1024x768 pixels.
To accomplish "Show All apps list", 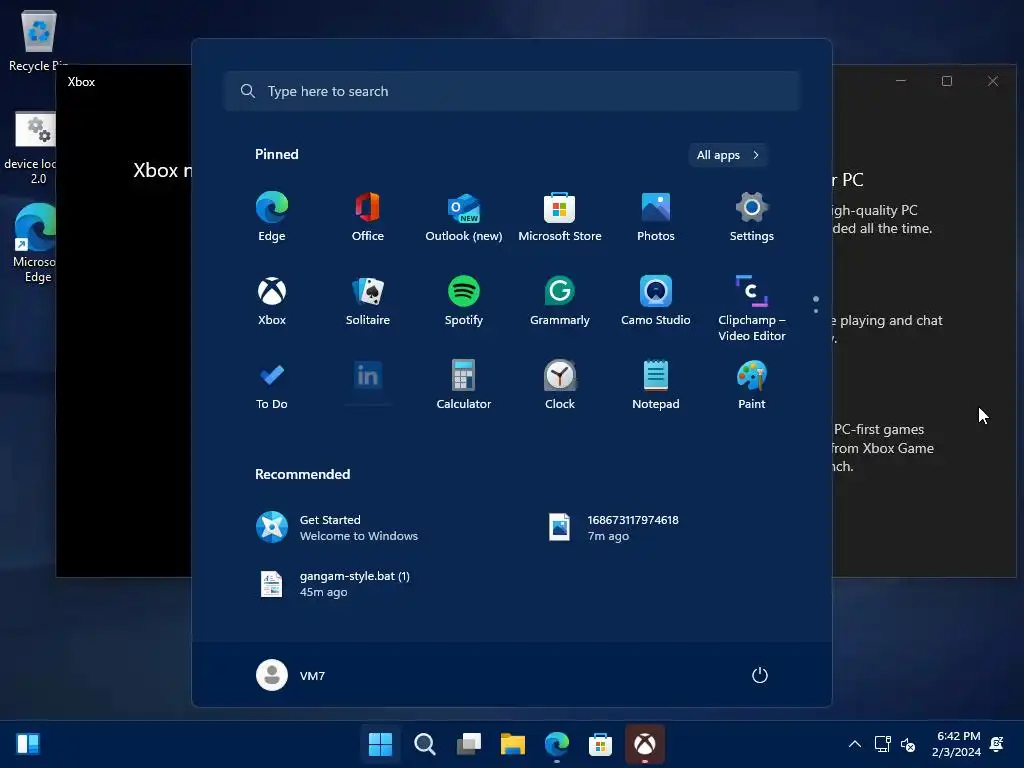I will pos(728,155).
